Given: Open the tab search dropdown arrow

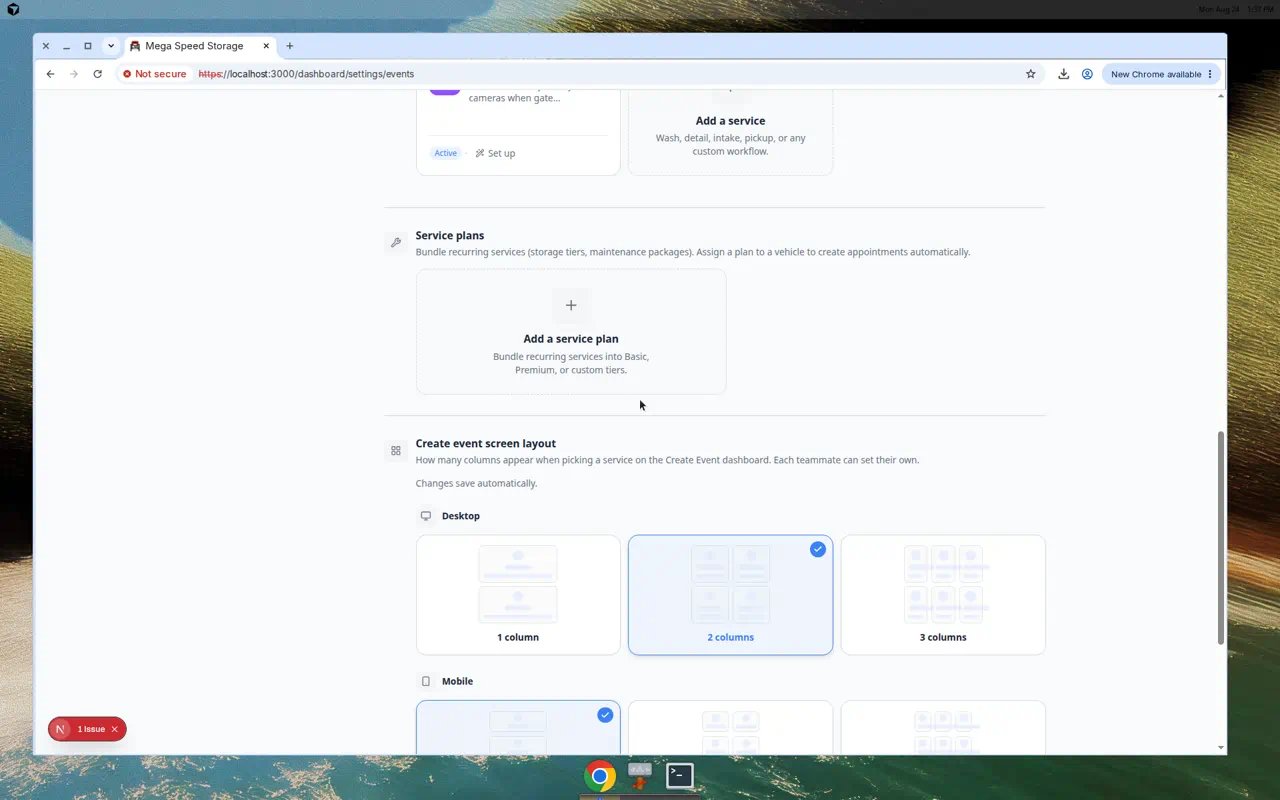Looking at the screenshot, I should (111, 46).
